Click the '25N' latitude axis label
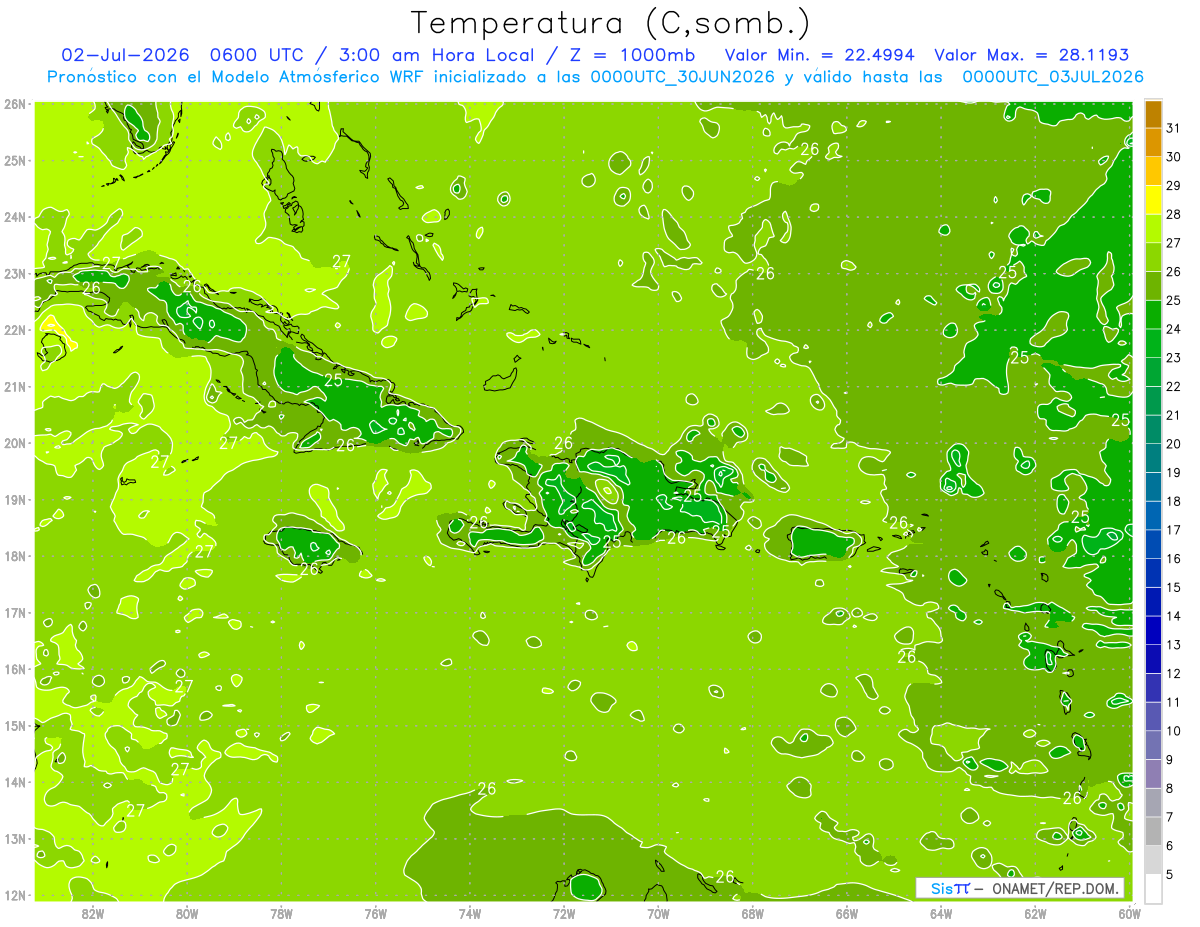This screenshot has width=1200, height=927. 14,160
